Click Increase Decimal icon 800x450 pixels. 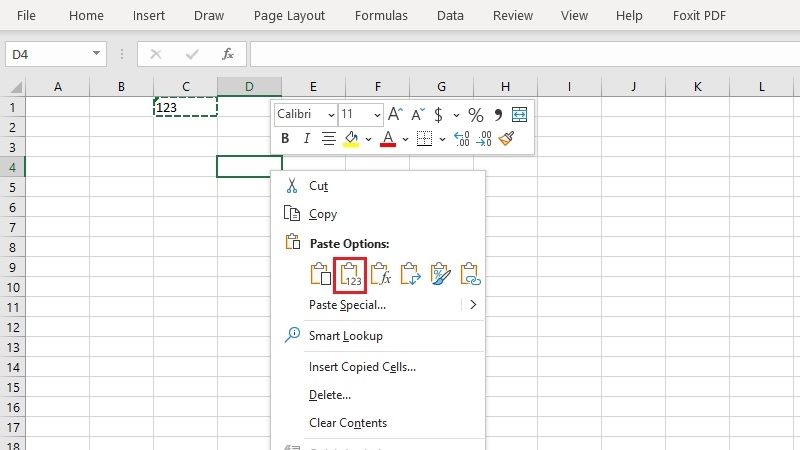pyautogui.click(x=462, y=138)
